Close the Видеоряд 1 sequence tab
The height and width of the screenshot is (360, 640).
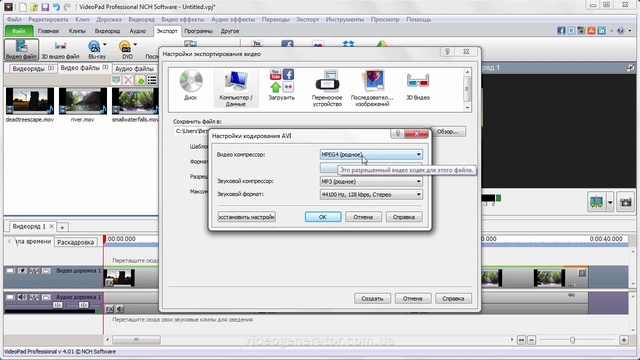click(x=51, y=226)
